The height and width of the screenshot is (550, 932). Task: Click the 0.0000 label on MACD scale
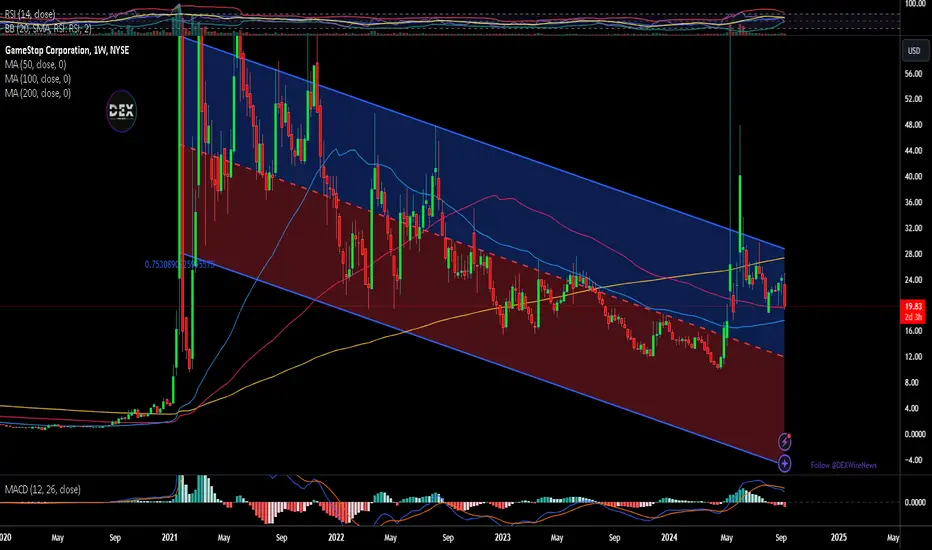click(x=914, y=502)
